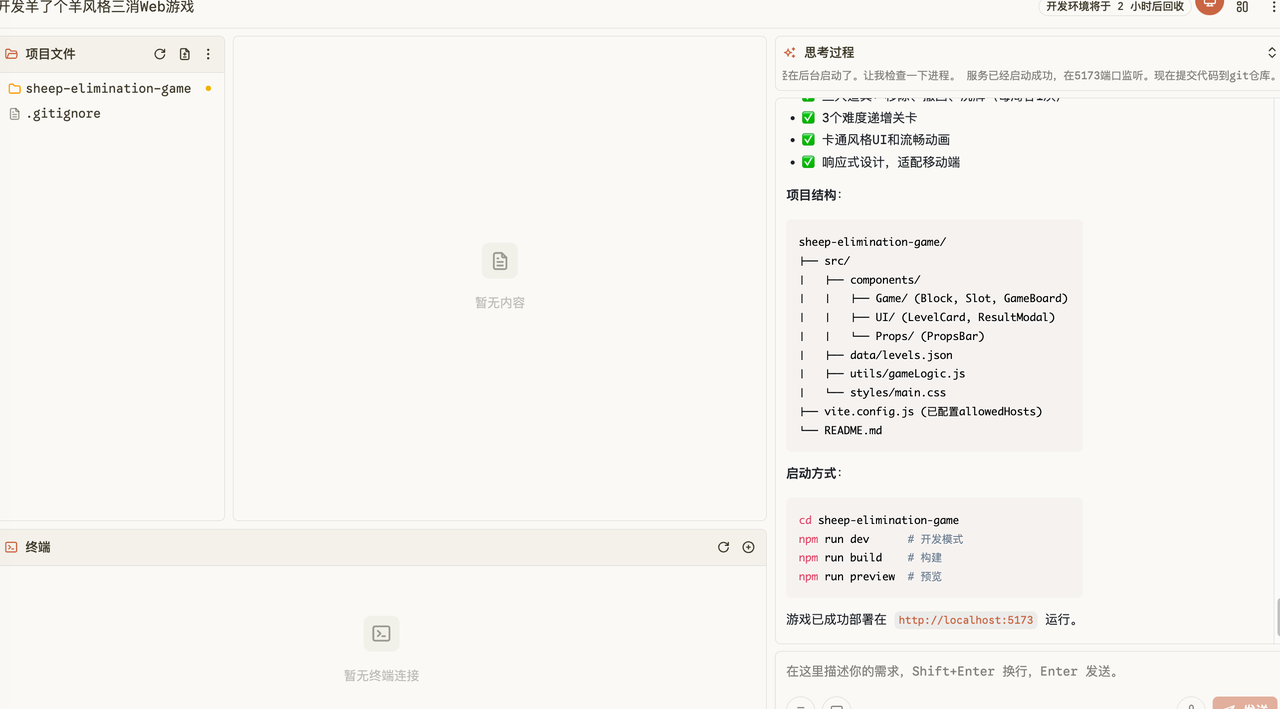Click the layout grid icon in top bar
The height and width of the screenshot is (709, 1280).
[1242, 6]
